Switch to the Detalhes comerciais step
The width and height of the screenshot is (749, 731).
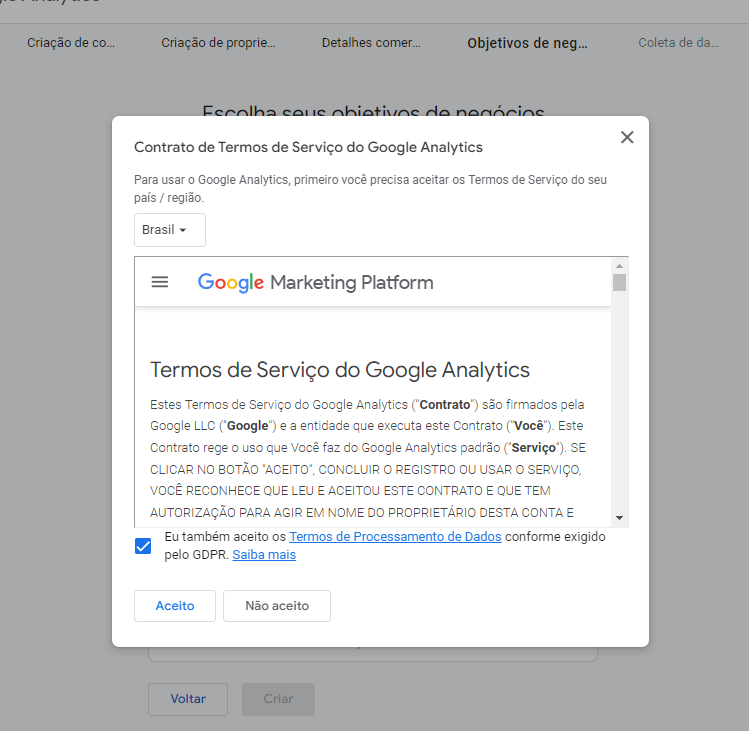[371, 43]
